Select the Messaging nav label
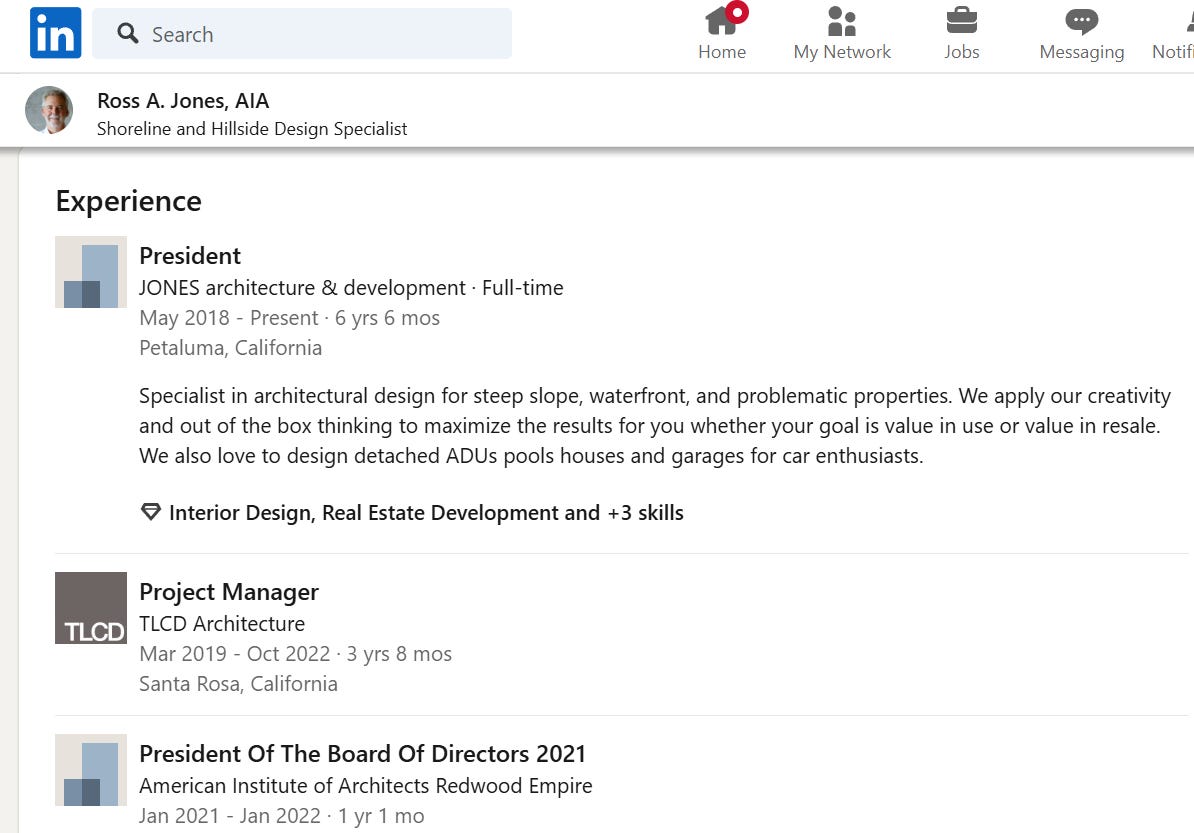The height and width of the screenshot is (833, 1194). (1081, 53)
